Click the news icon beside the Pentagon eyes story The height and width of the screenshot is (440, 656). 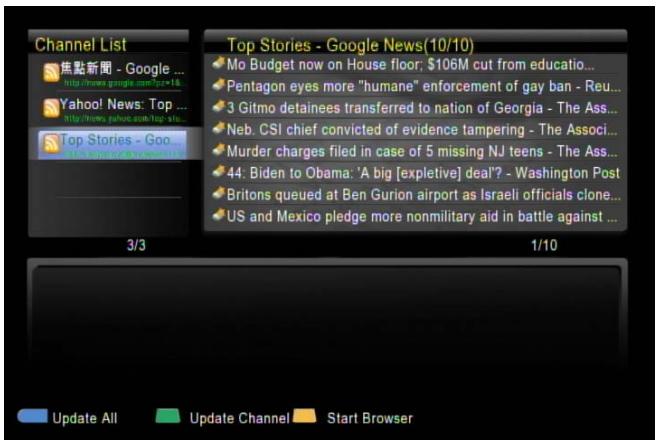click(x=219, y=85)
